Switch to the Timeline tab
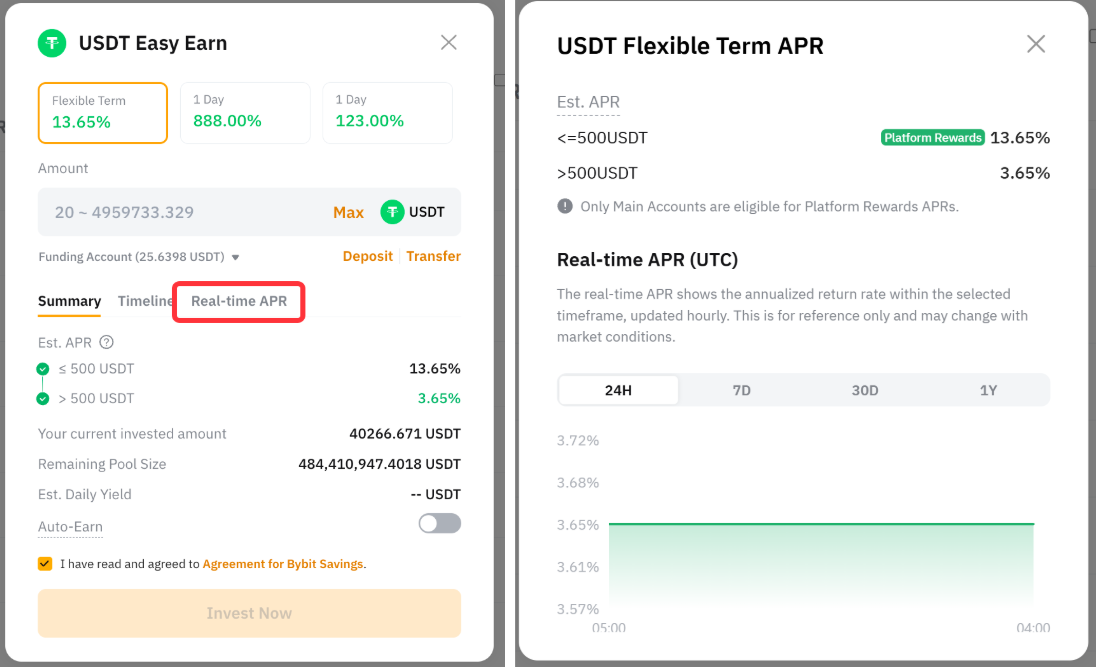This screenshot has height=667, width=1096. click(x=145, y=301)
